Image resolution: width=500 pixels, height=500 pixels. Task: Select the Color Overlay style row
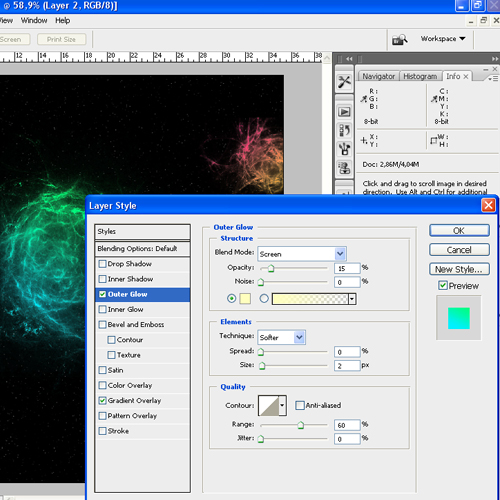pos(142,385)
